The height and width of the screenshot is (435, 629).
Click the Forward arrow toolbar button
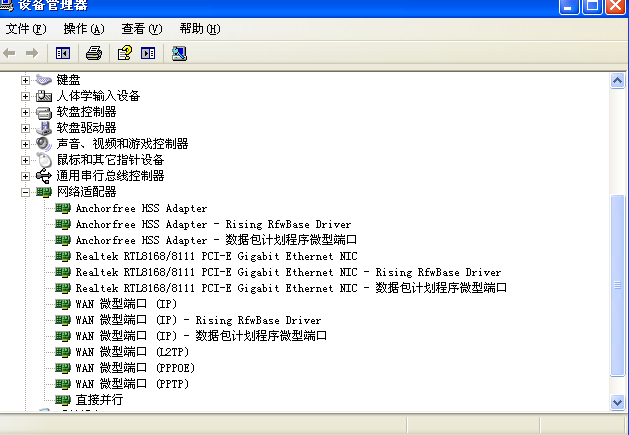(32, 53)
